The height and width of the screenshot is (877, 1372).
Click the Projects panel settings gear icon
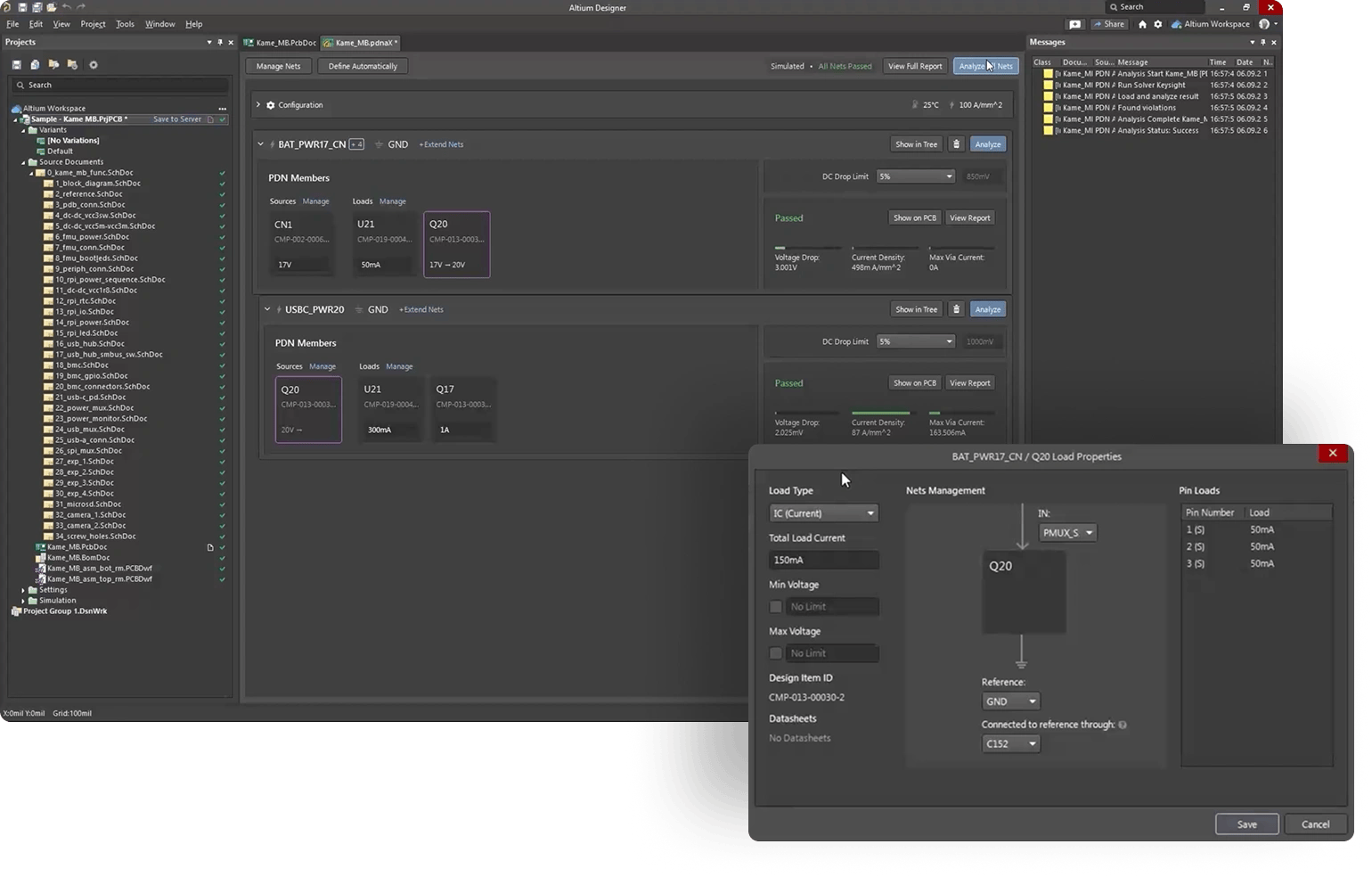[x=94, y=65]
